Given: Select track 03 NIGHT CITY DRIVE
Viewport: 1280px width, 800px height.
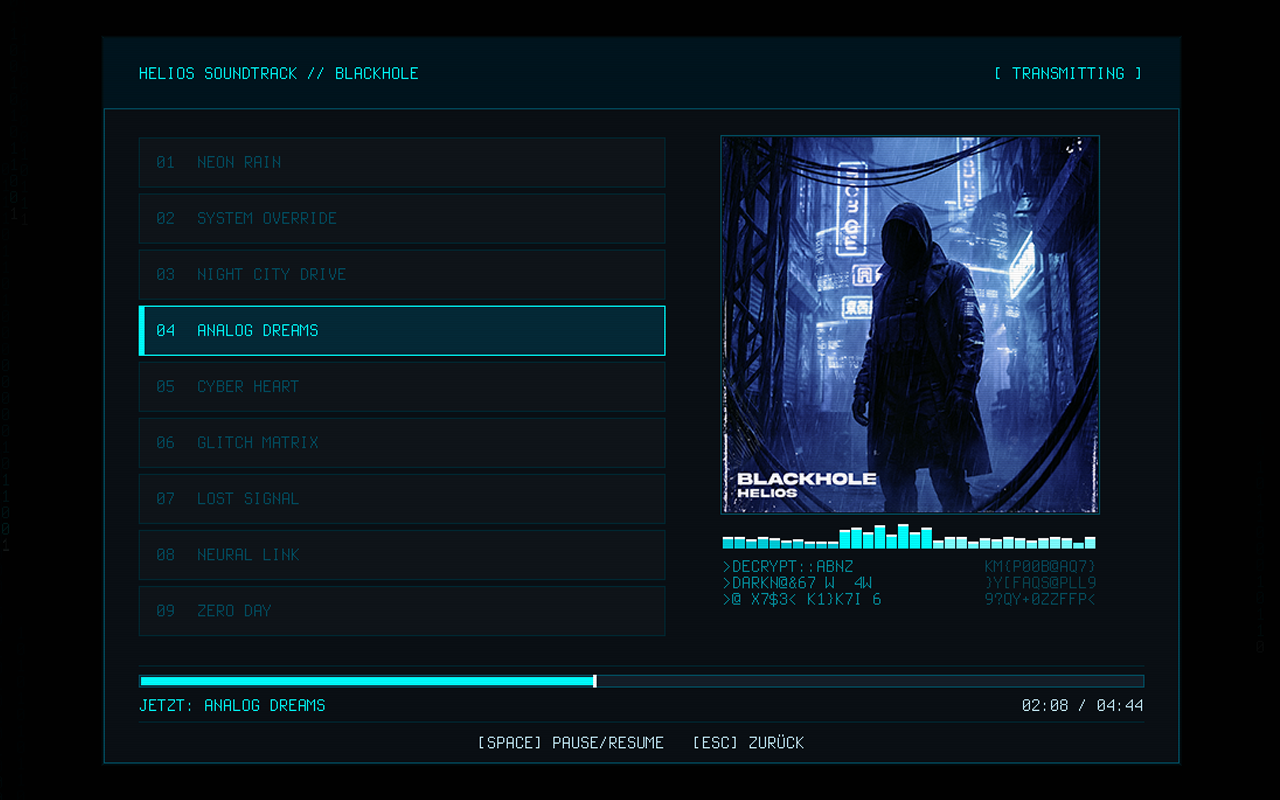Looking at the screenshot, I should tap(400, 274).
